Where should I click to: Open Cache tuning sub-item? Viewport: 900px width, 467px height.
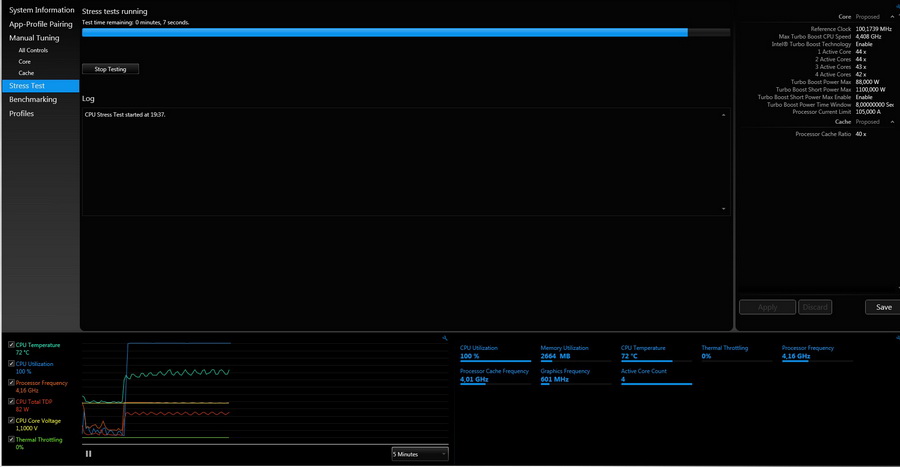pos(26,73)
